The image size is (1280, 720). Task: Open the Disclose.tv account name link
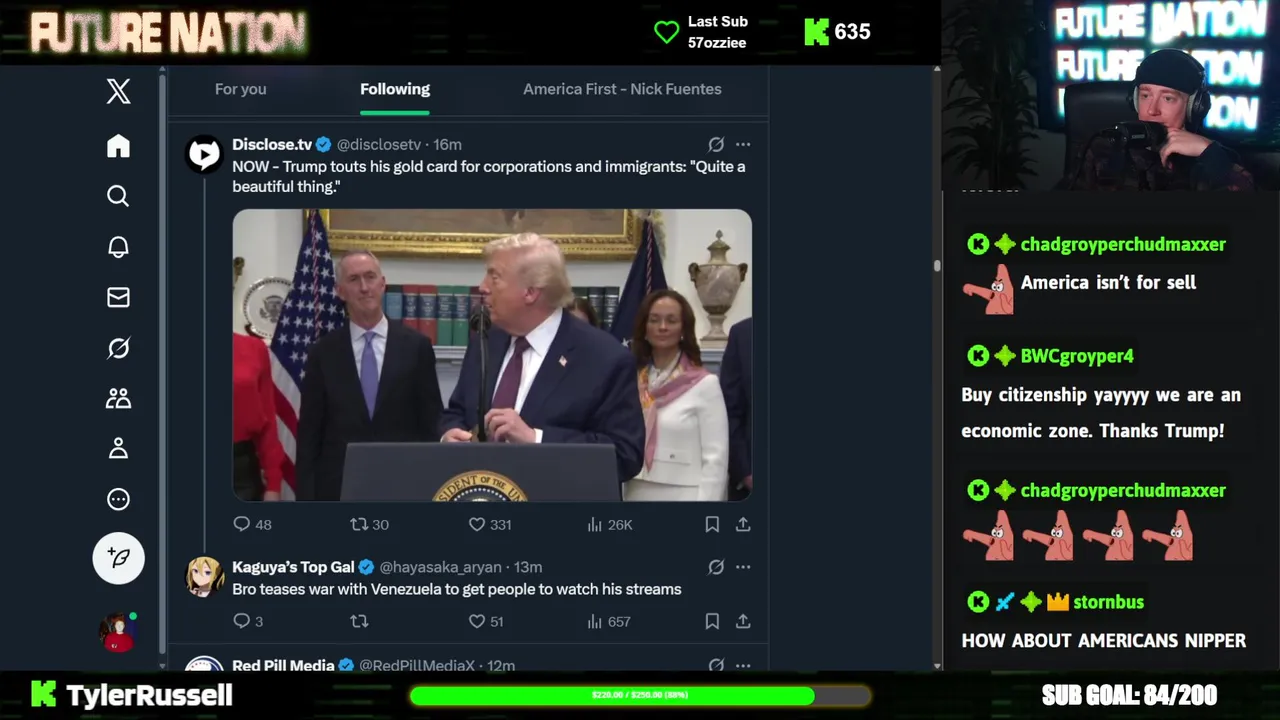click(x=272, y=144)
